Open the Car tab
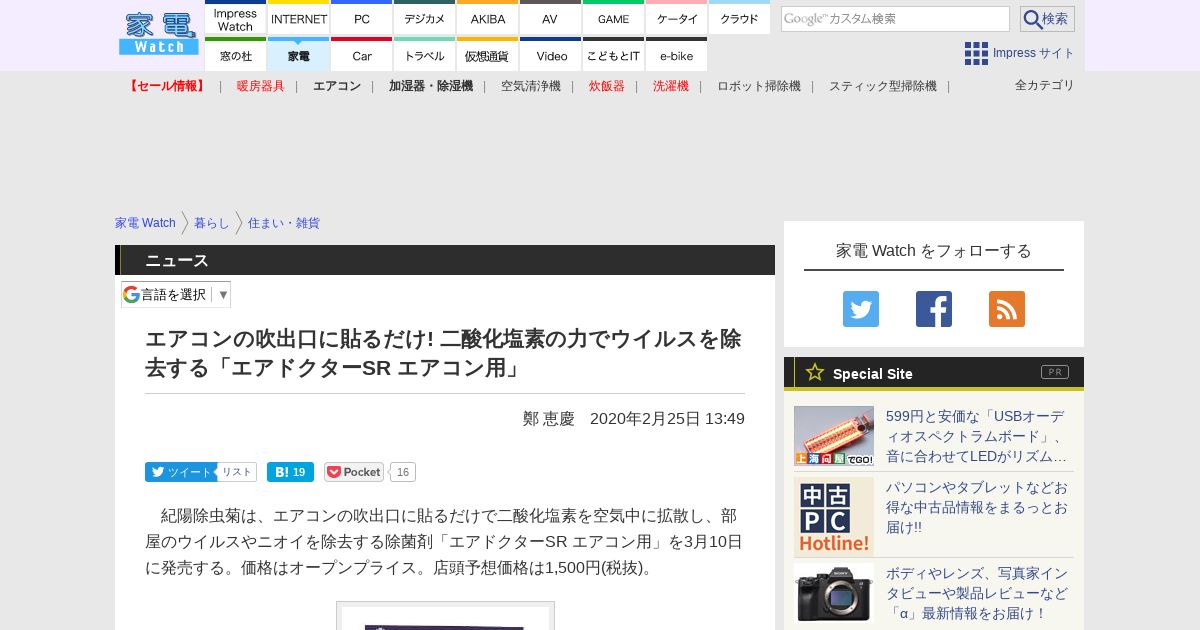 pos(362,55)
